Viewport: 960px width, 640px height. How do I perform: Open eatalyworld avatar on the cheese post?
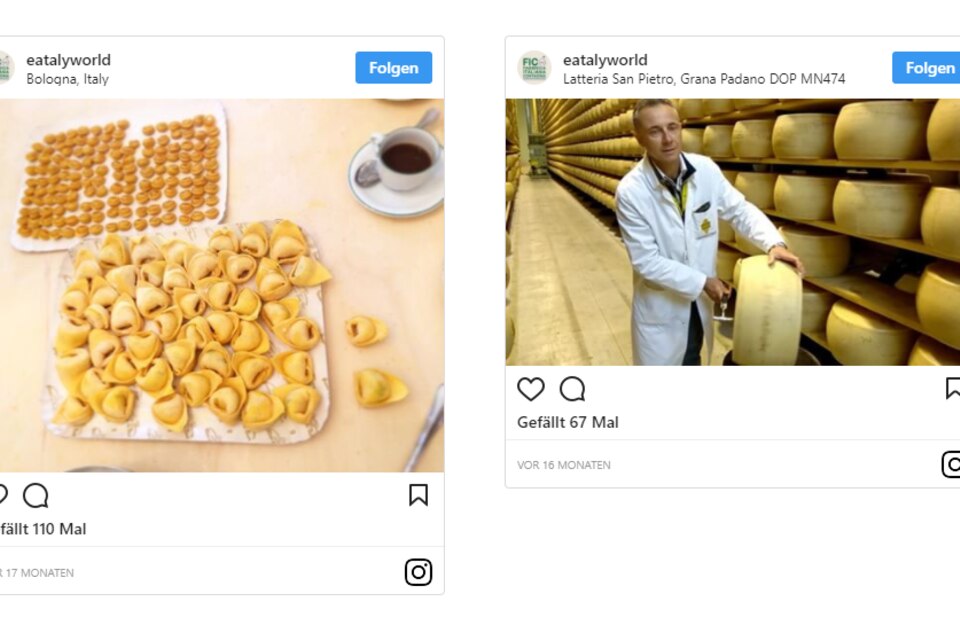pyautogui.click(x=534, y=68)
